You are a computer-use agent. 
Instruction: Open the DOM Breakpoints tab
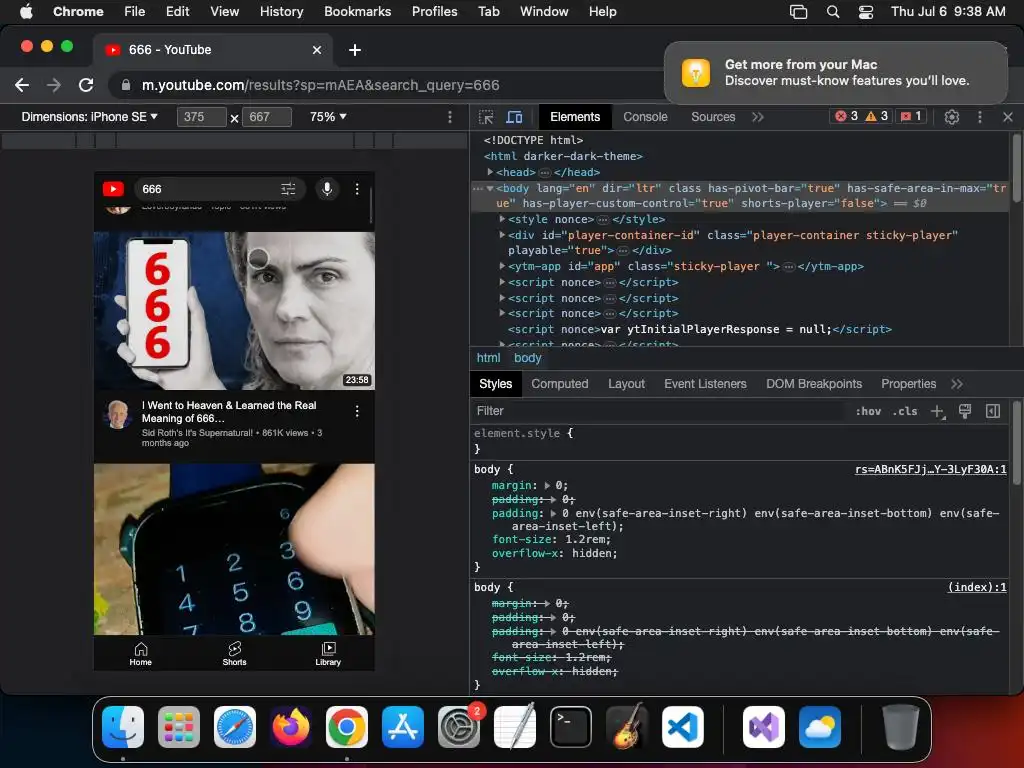coord(814,384)
